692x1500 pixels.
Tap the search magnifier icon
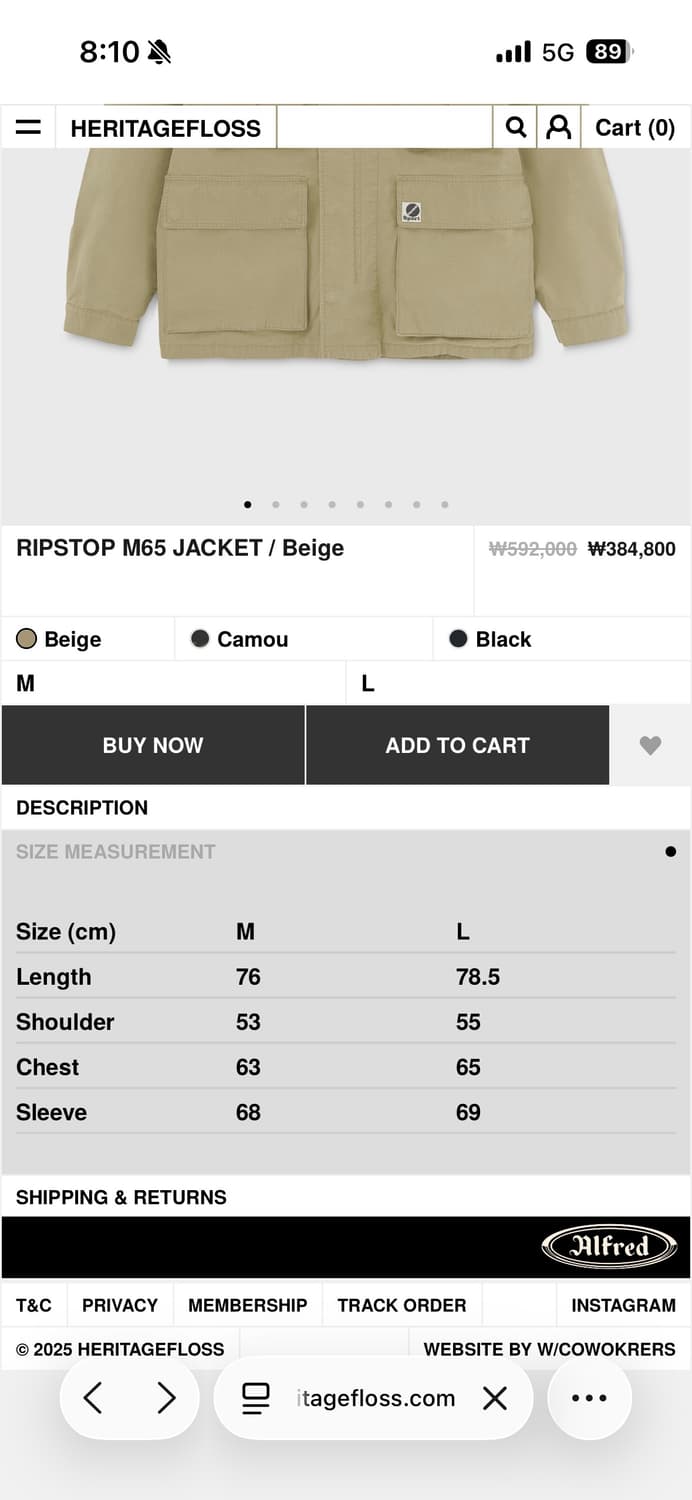click(x=516, y=127)
